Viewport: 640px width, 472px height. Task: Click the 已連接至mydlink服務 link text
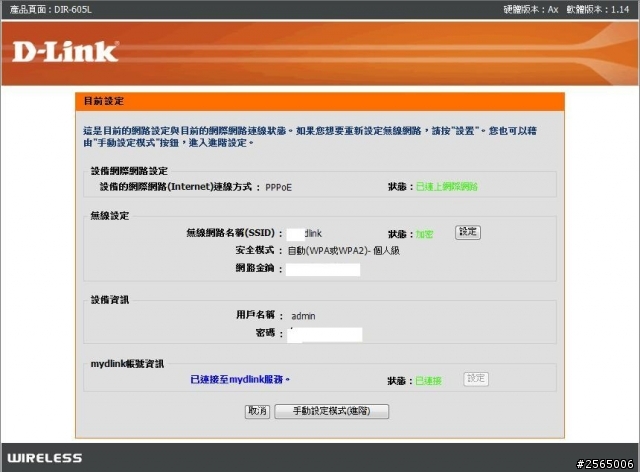240,380
